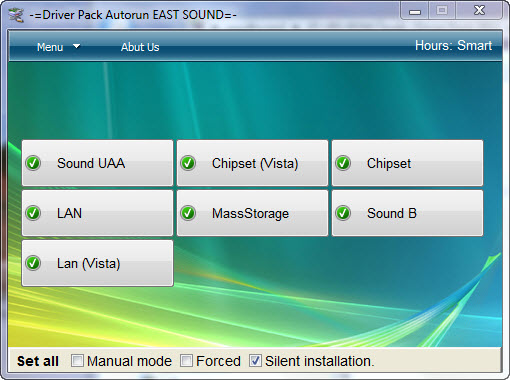Click the green checkmark icon beside Sound UAA
Screen dimensions: 510x380
(x=33, y=163)
